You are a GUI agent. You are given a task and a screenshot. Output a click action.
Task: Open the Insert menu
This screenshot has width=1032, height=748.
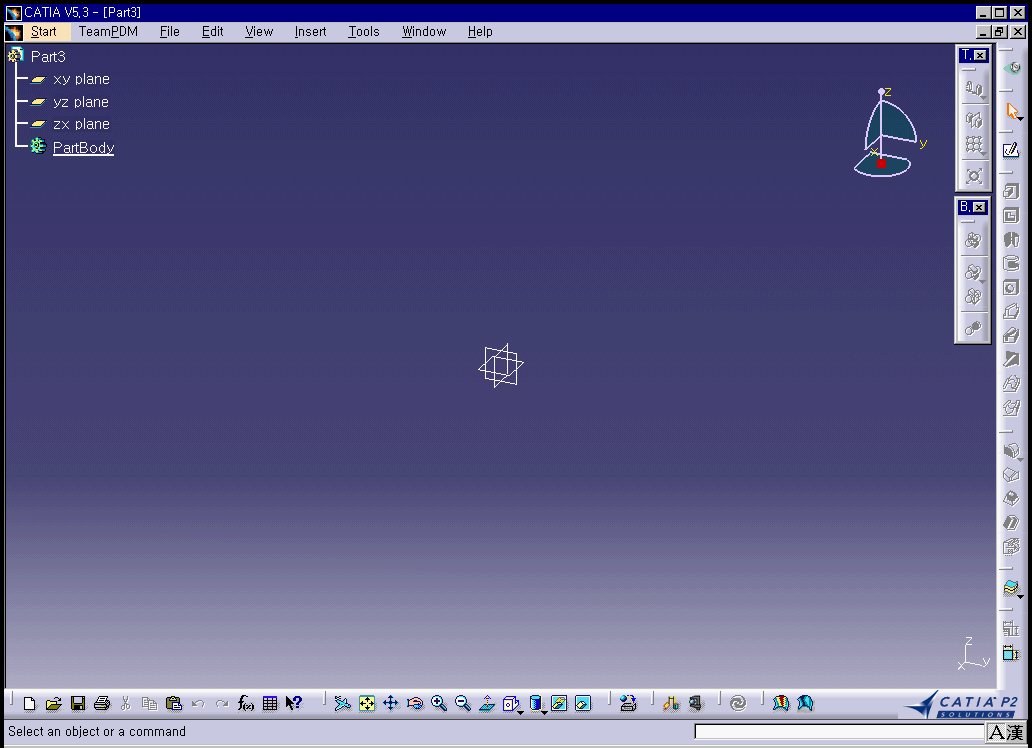click(310, 32)
